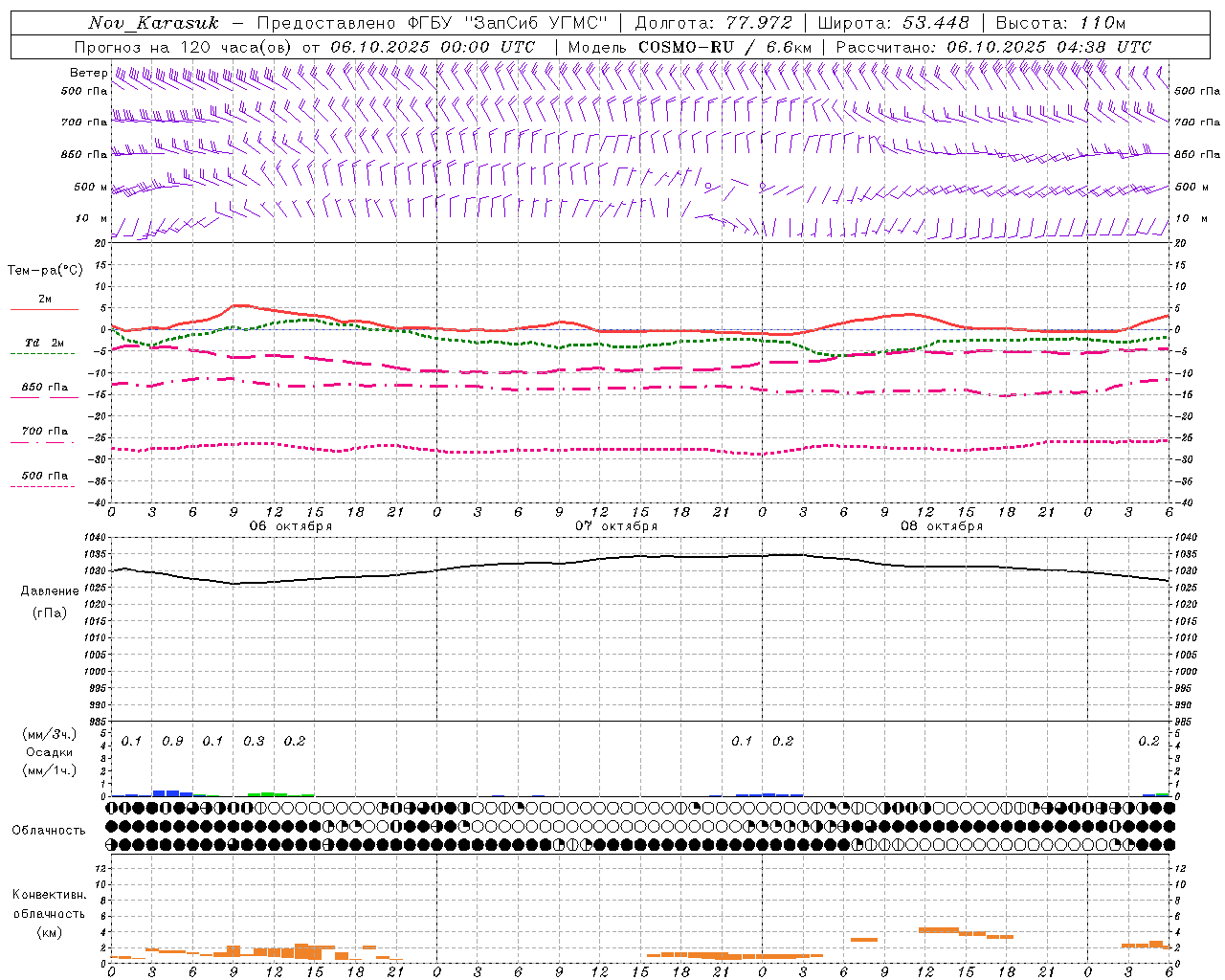Select the date label 07 октября
1225x980 pixels.
click(616, 526)
